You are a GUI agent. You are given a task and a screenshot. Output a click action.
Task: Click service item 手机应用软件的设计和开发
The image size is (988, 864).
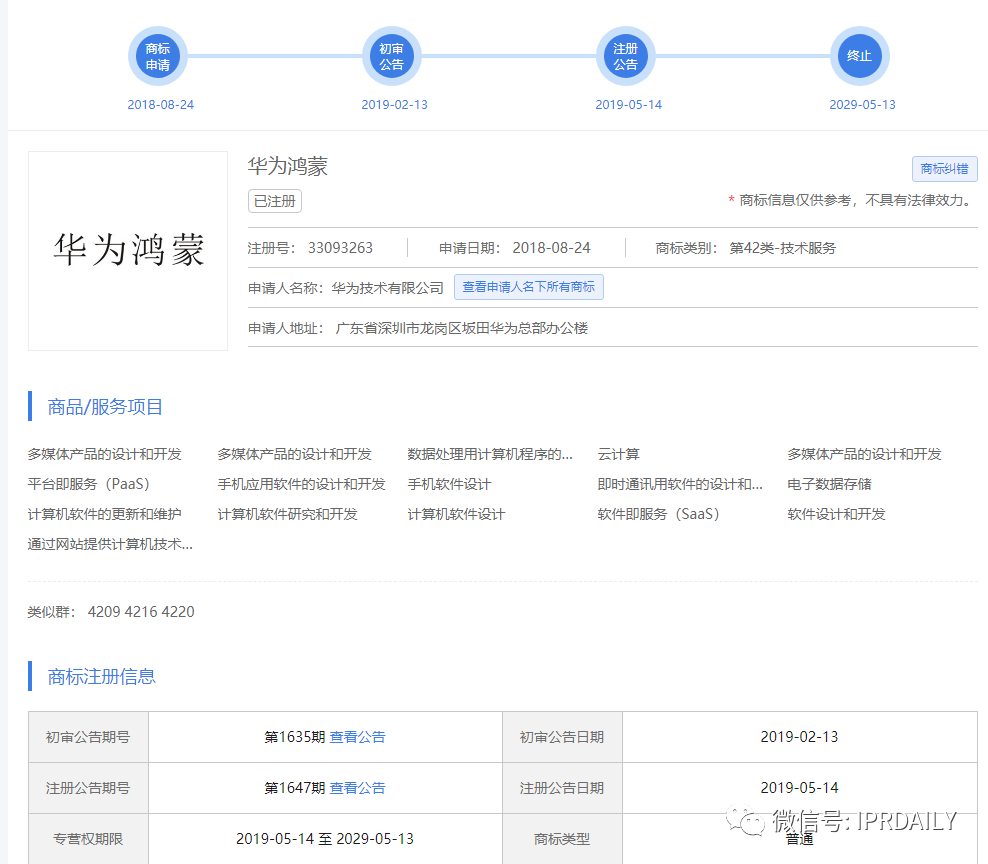coord(301,484)
